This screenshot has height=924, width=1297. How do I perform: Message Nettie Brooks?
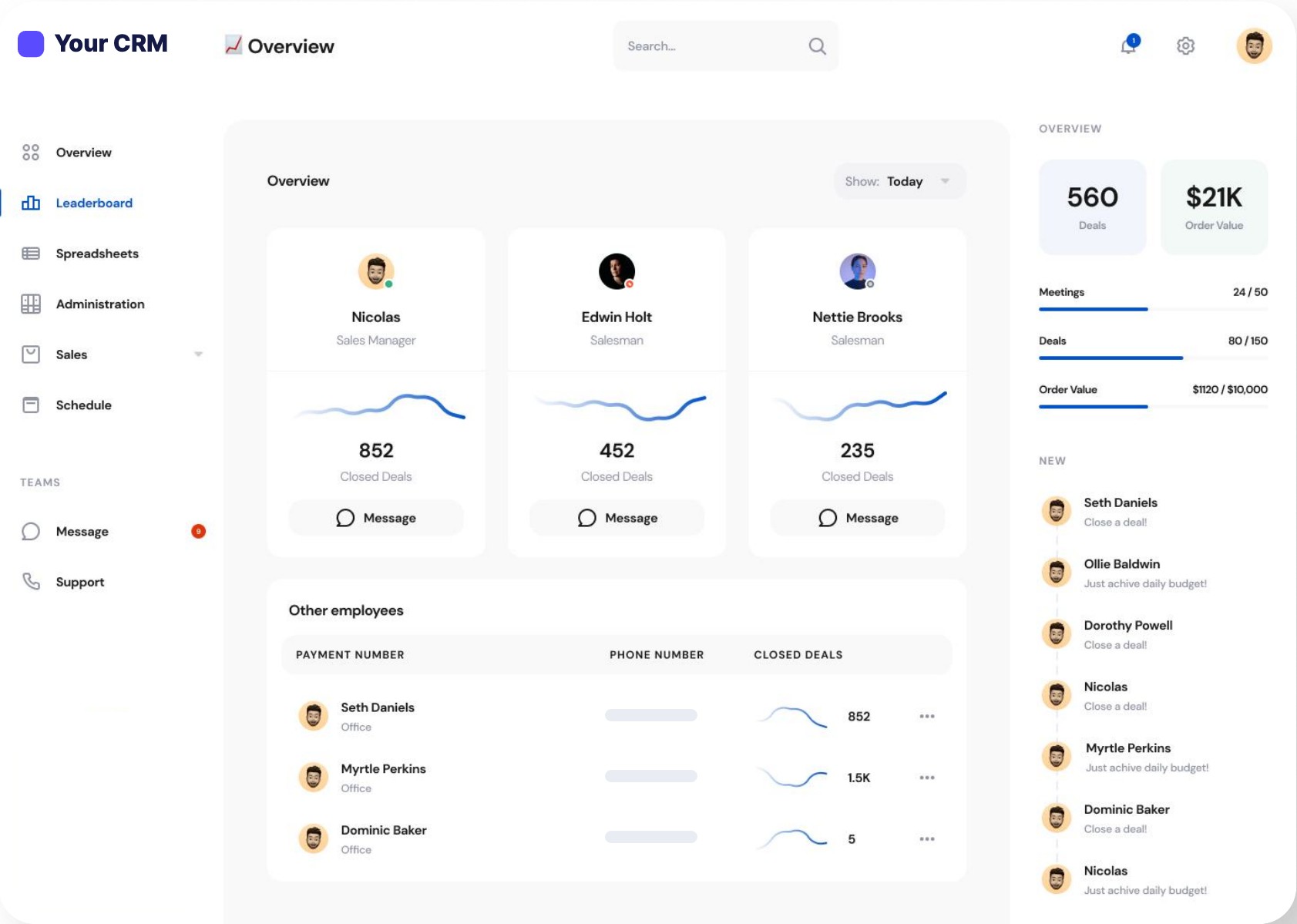(858, 518)
